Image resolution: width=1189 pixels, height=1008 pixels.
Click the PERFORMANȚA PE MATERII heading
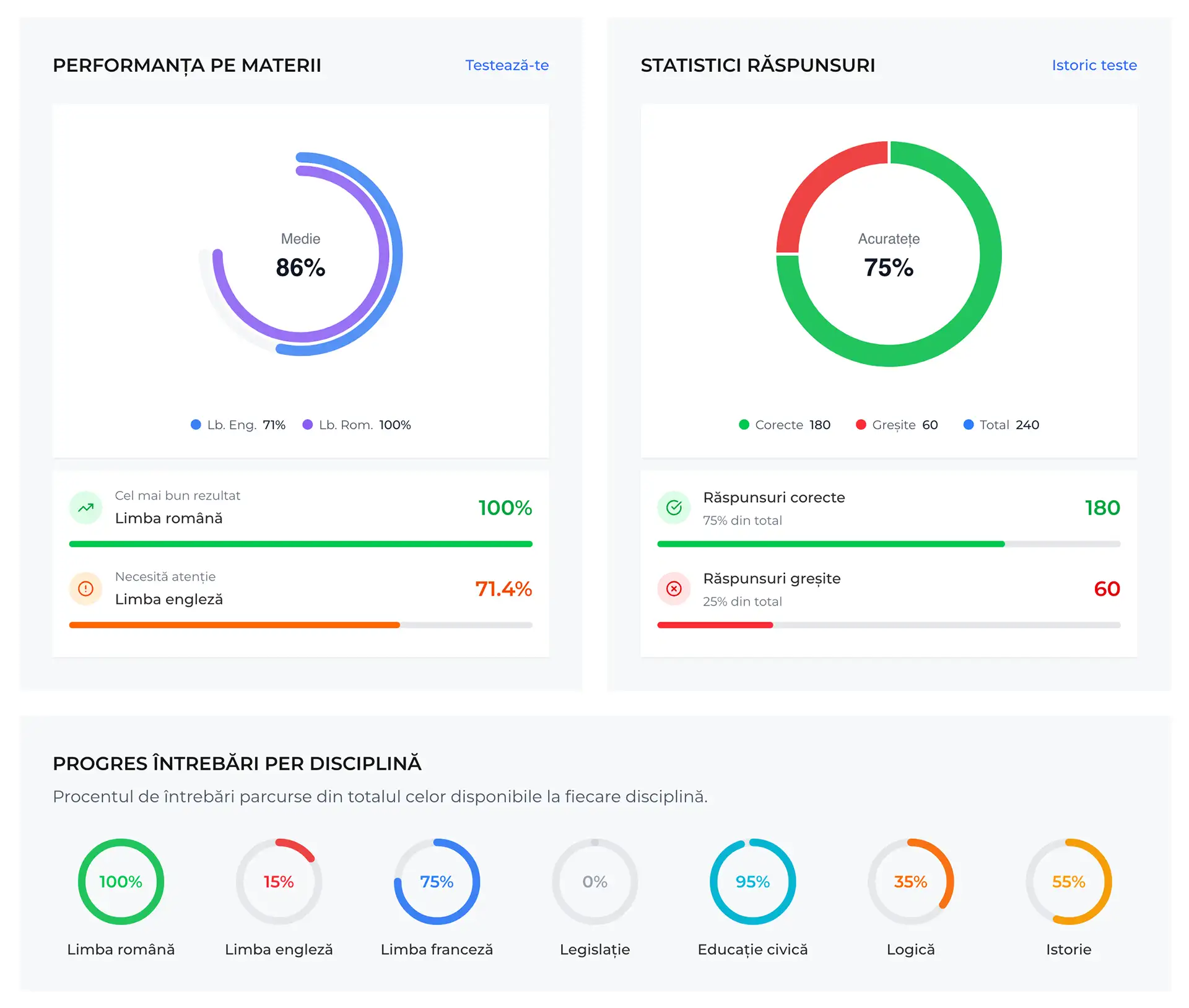click(187, 66)
